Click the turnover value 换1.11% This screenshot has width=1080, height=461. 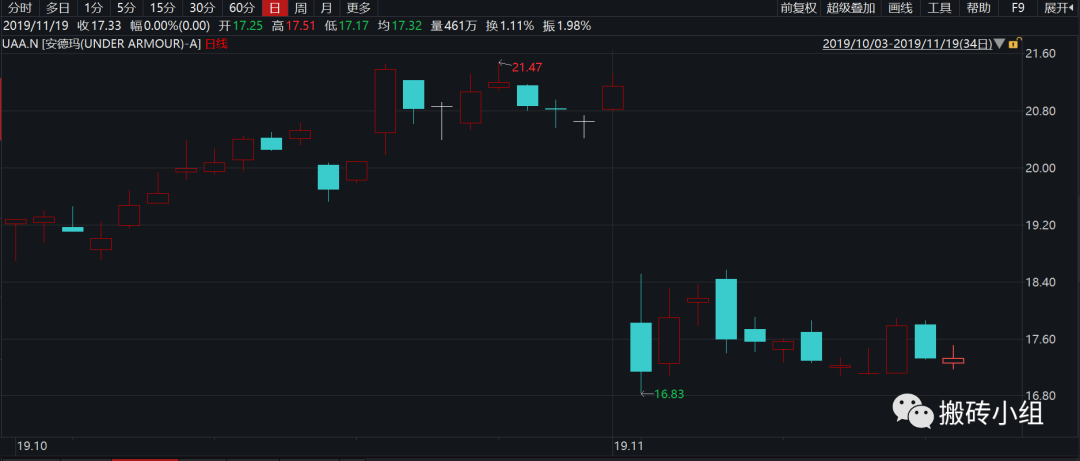click(510, 26)
